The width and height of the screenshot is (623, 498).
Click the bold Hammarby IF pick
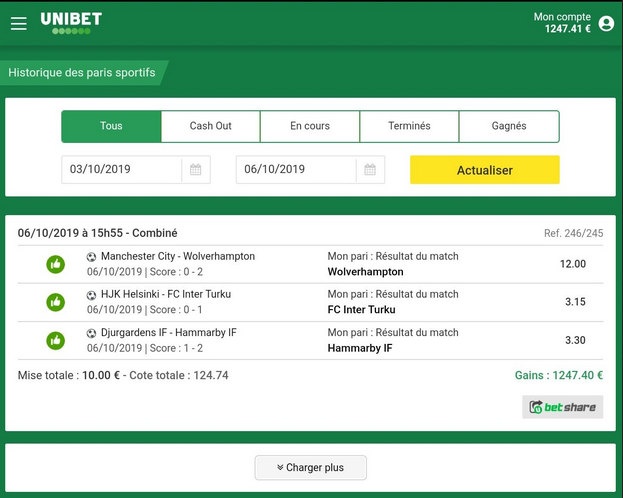click(x=360, y=348)
